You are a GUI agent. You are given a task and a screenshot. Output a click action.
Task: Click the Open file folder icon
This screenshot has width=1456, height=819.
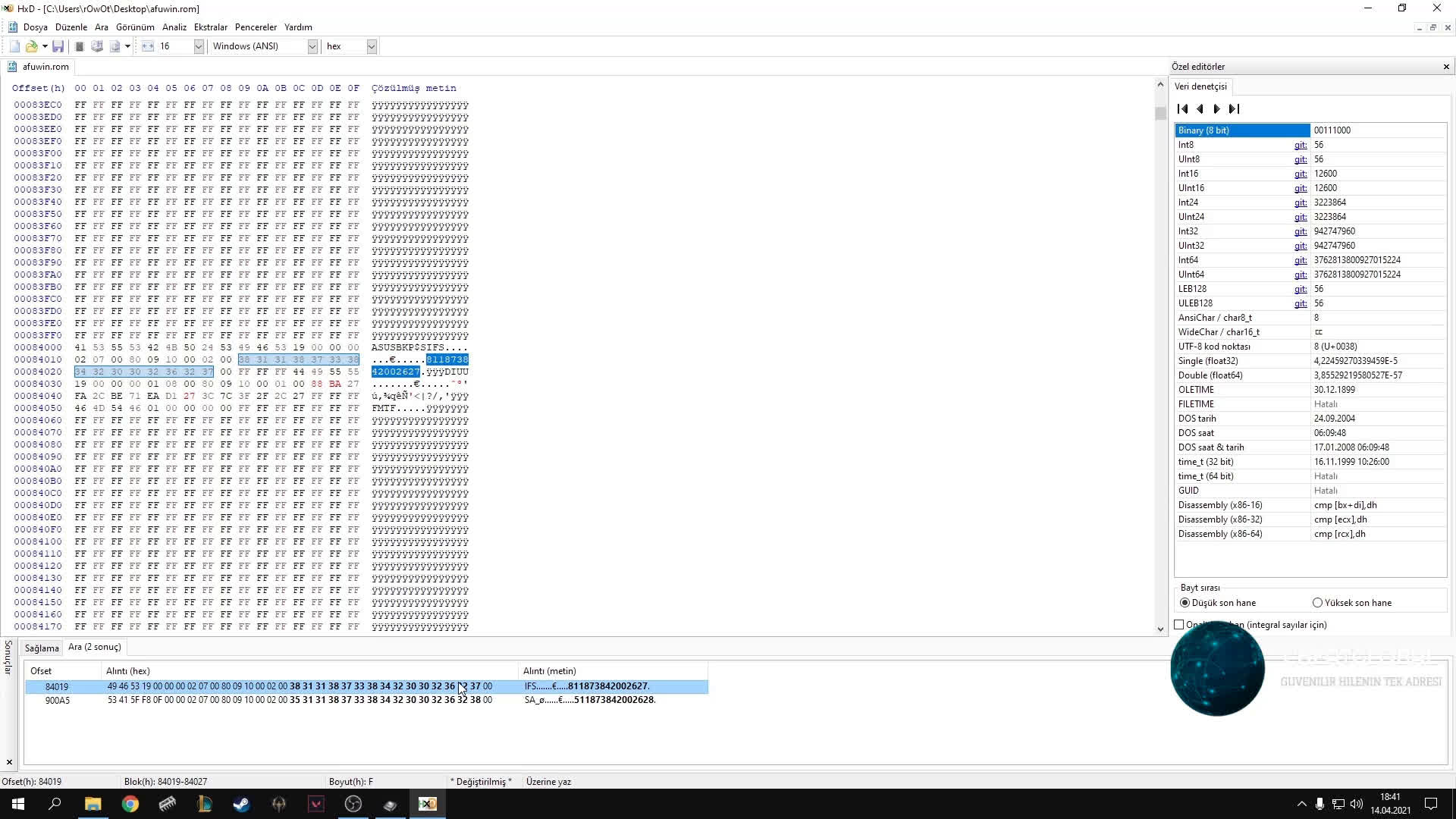(32, 46)
